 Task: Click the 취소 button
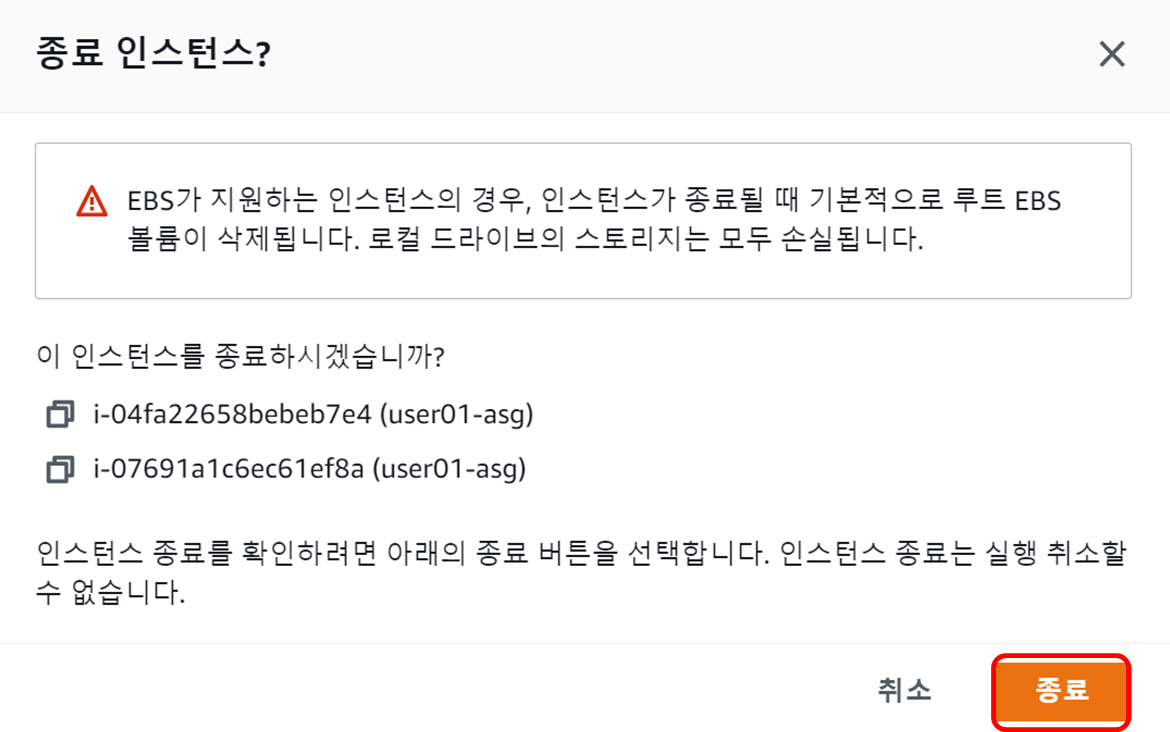tap(904, 690)
